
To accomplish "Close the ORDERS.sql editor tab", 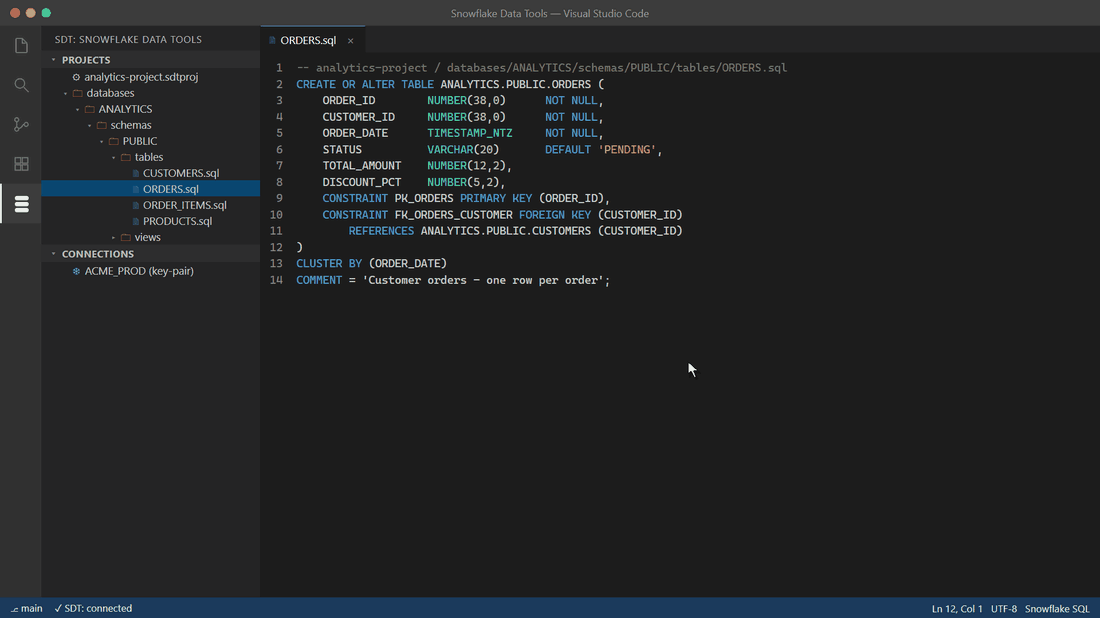I will click(x=351, y=41).
